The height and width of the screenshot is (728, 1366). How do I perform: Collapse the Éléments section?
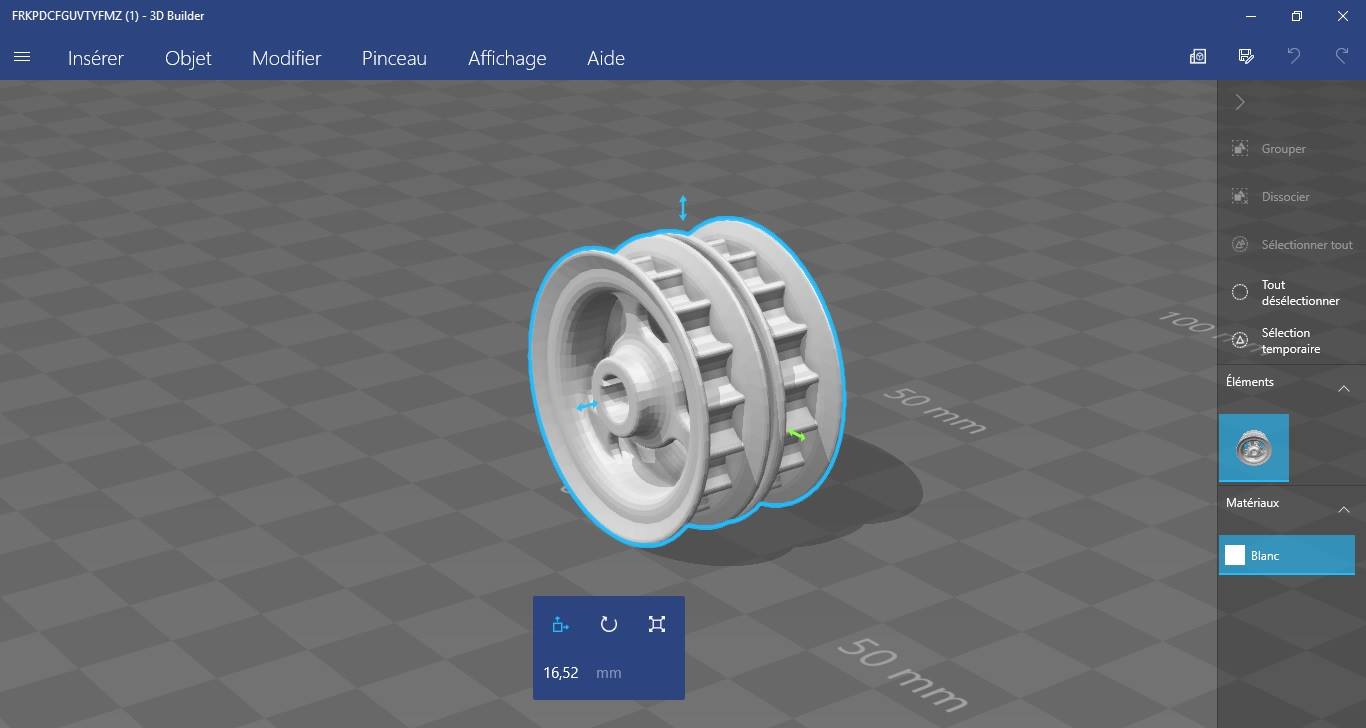click(1344, 388)
